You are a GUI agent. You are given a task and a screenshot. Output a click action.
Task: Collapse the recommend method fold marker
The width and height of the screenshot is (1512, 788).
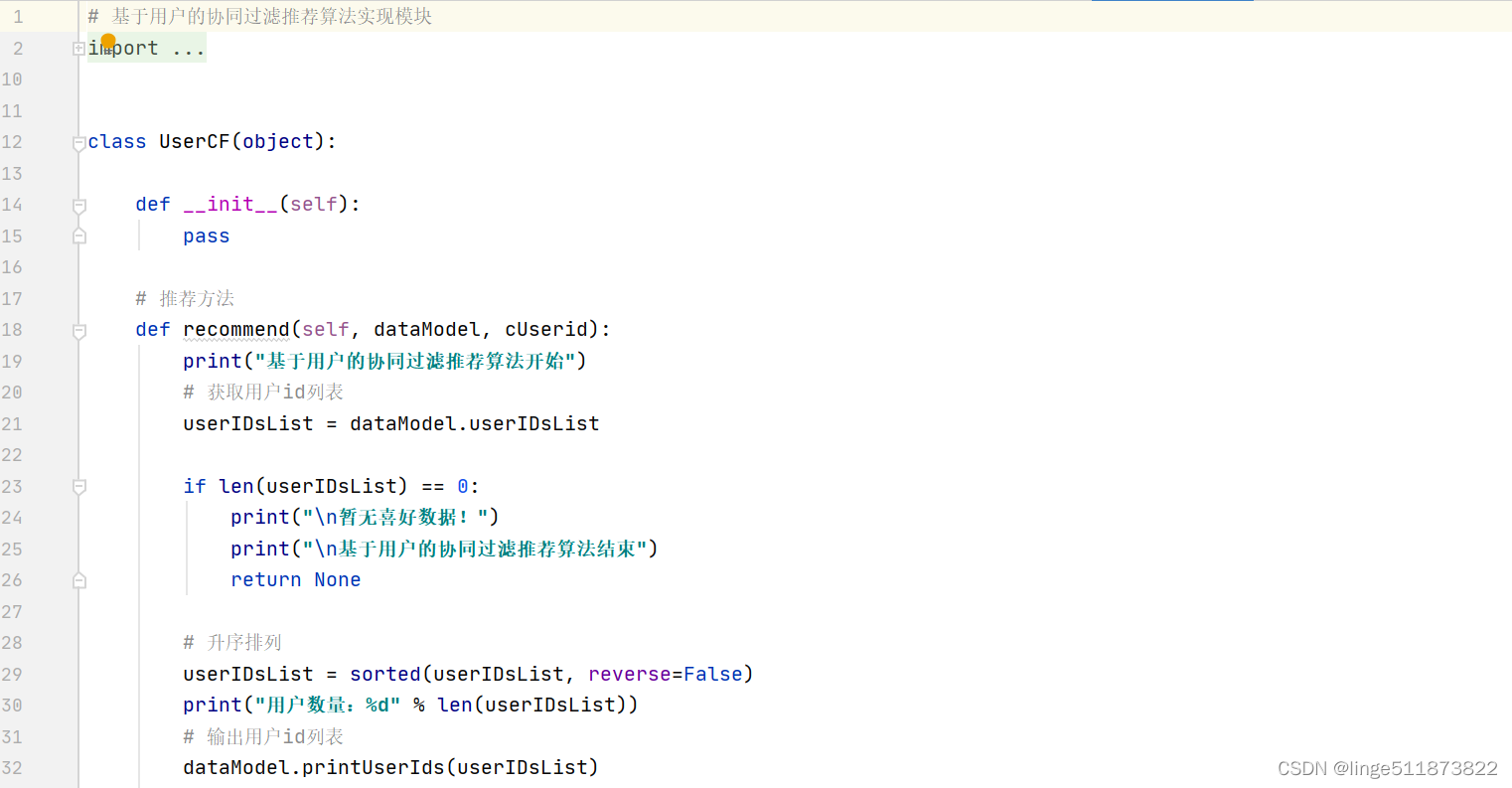coord(79,331)
